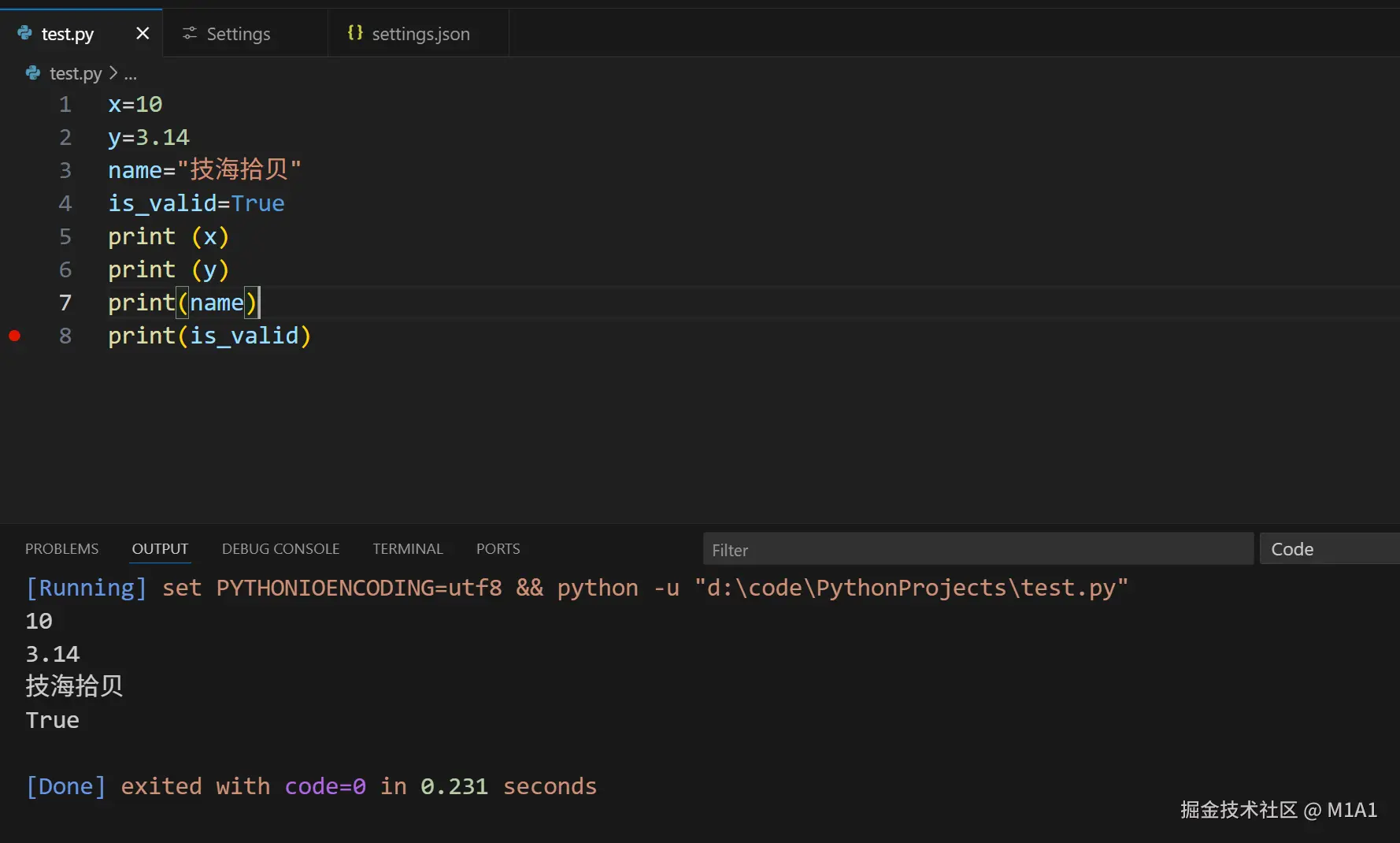The width and height of the screenshot is (1400, 843).
Task: Select the Output panel tab
Action: pos(160,549)
